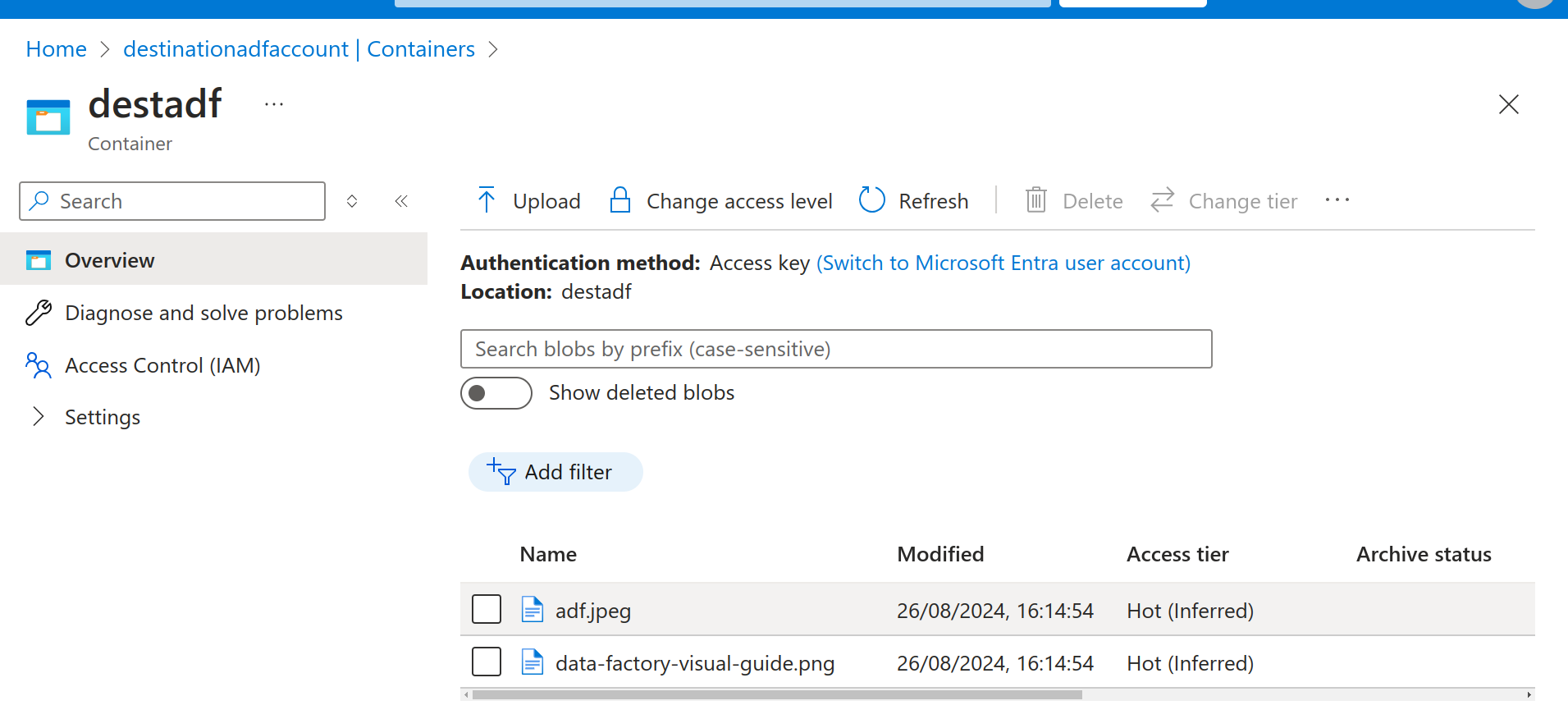Image resolution: width=1568 pixels, height=719 pixels.
Task: Sort by Archive status column header
Action: pos(1424,554)
